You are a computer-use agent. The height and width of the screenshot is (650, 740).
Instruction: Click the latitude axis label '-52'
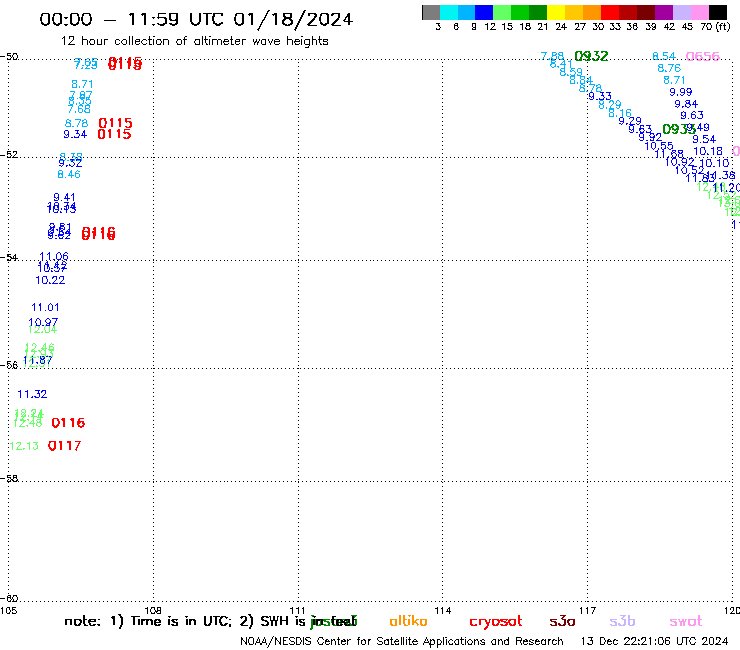coord(9,154)
